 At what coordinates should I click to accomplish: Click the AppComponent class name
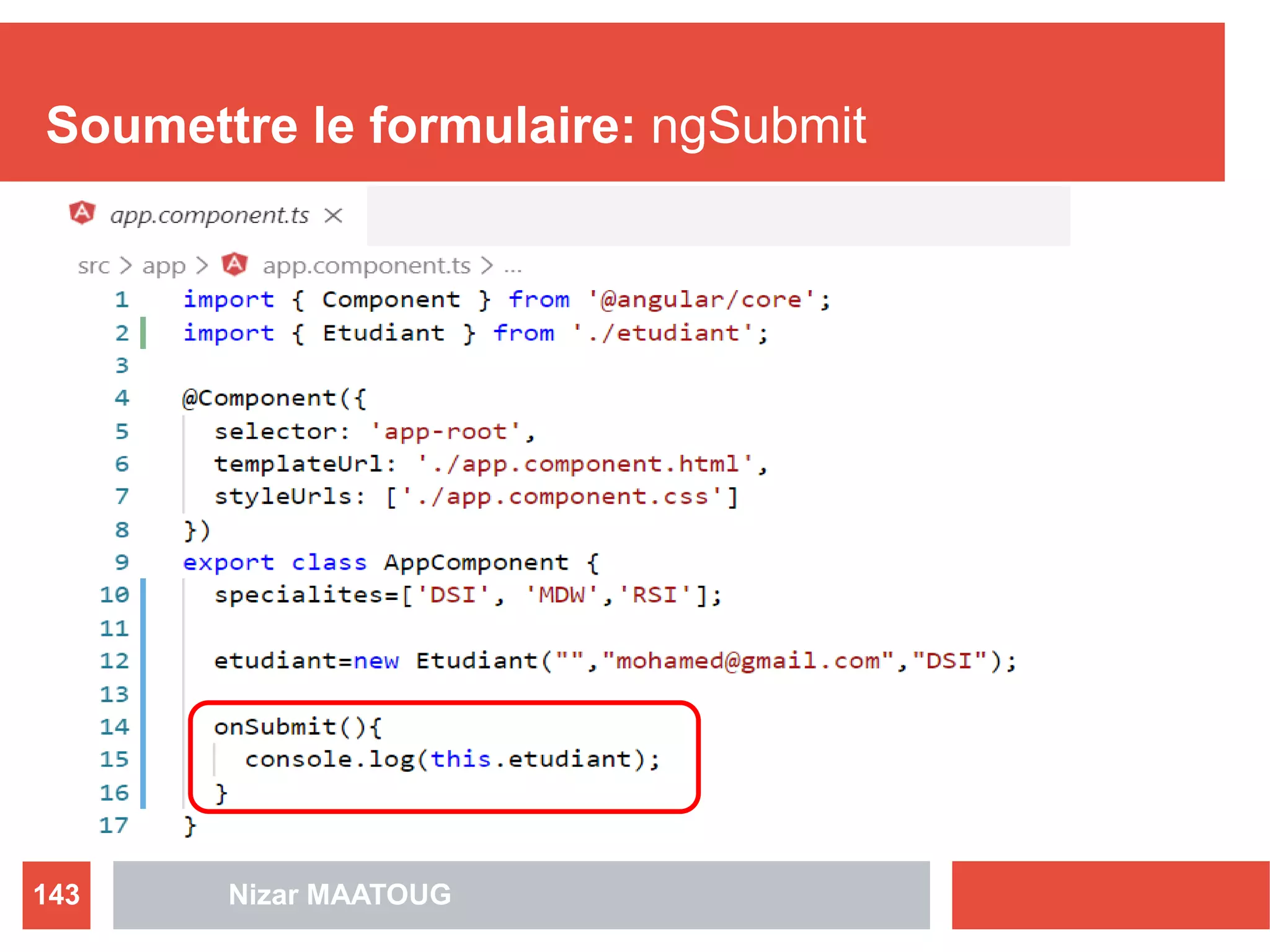point(476,562)
